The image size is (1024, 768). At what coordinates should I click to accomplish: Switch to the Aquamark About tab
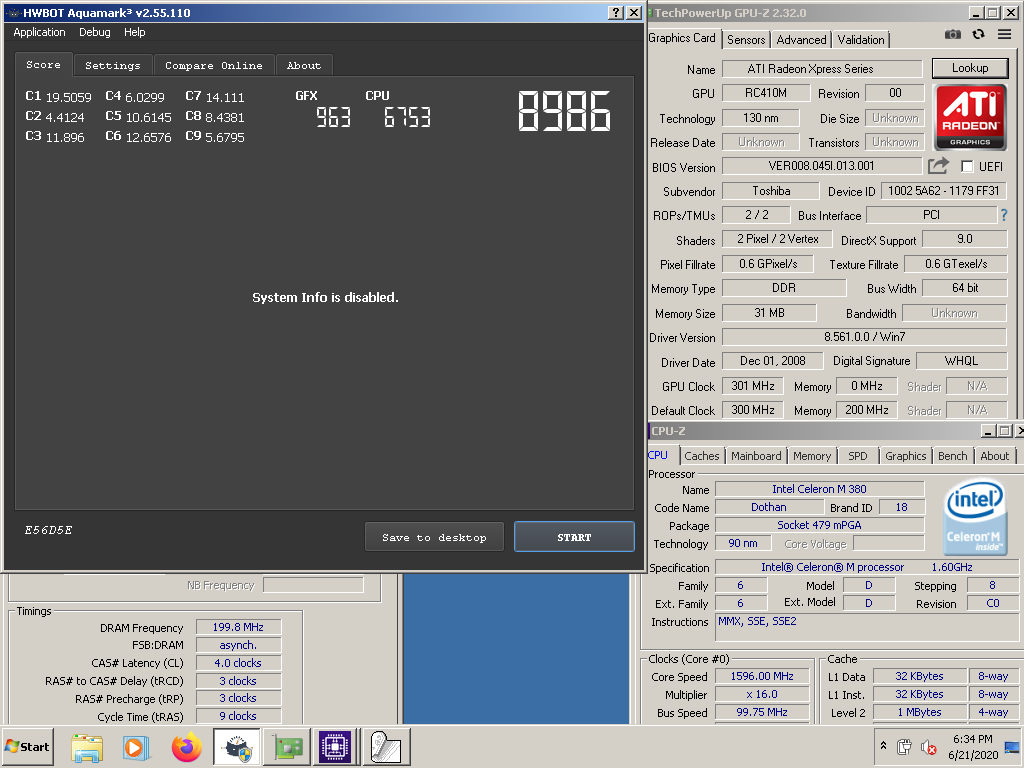pos(304,65)
